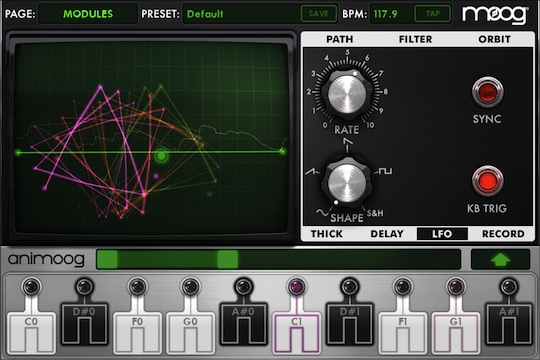Click the round lamp above F1 key
Screen dimensions: 540x360
pyautogui.click(x=403, y=287)
